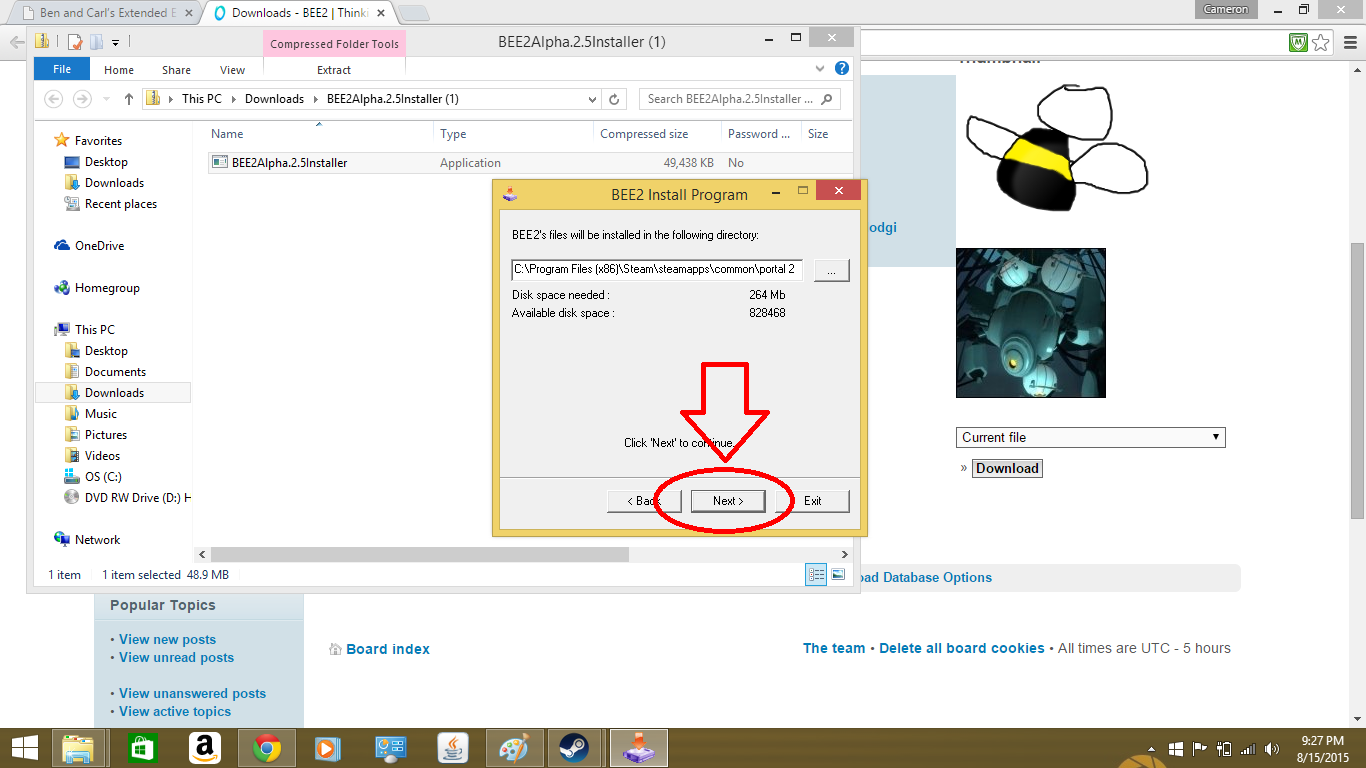Switch to Ben and Carl's Chrome tab
Screen dimensions: 1366x768
coord(108,13)
